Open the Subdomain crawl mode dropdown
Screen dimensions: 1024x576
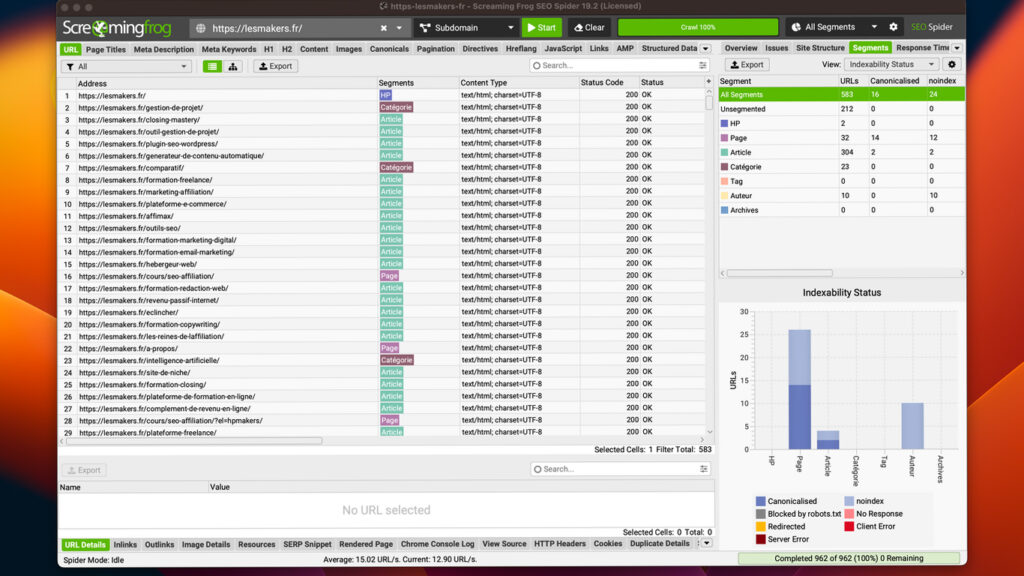[x=467, y=27]
